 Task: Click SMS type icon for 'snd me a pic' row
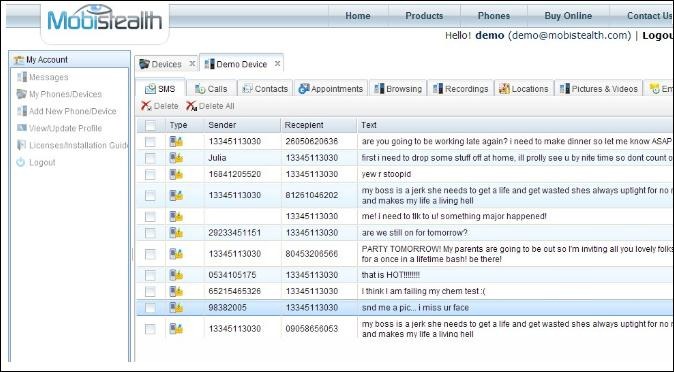pos(176,307)
